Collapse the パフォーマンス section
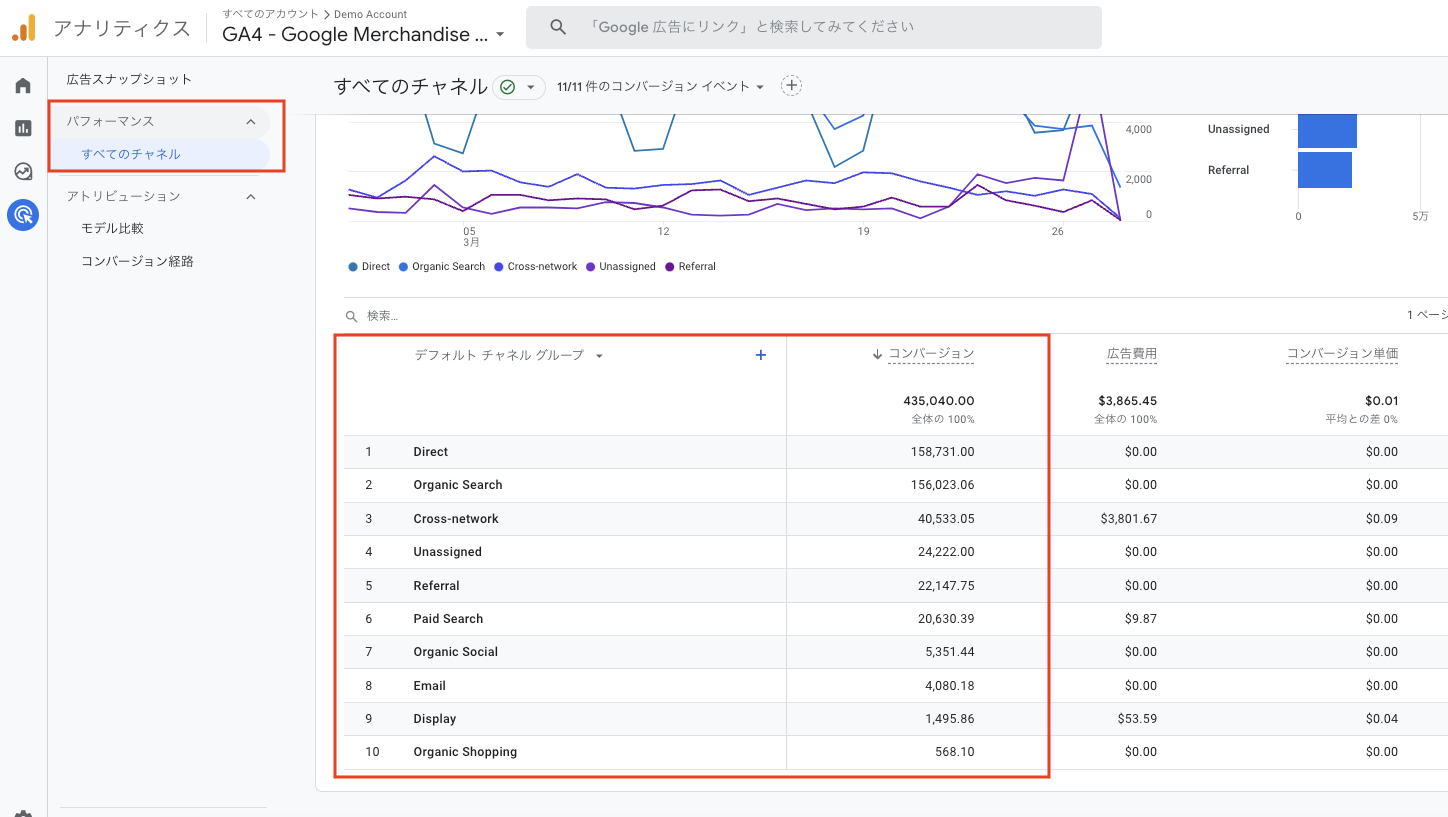1448x817 pixels. click(x=251, y=121)
